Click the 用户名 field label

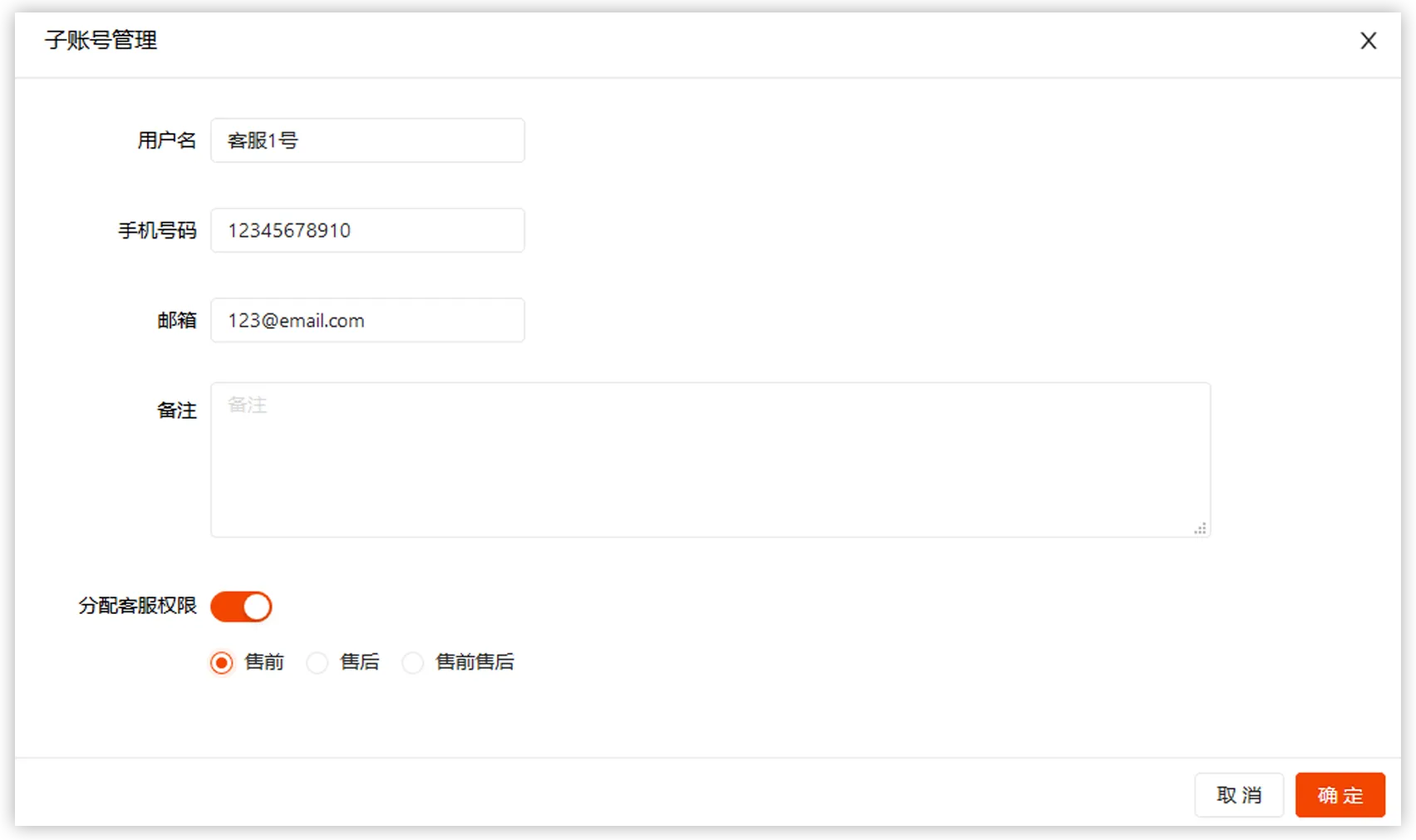167,140
